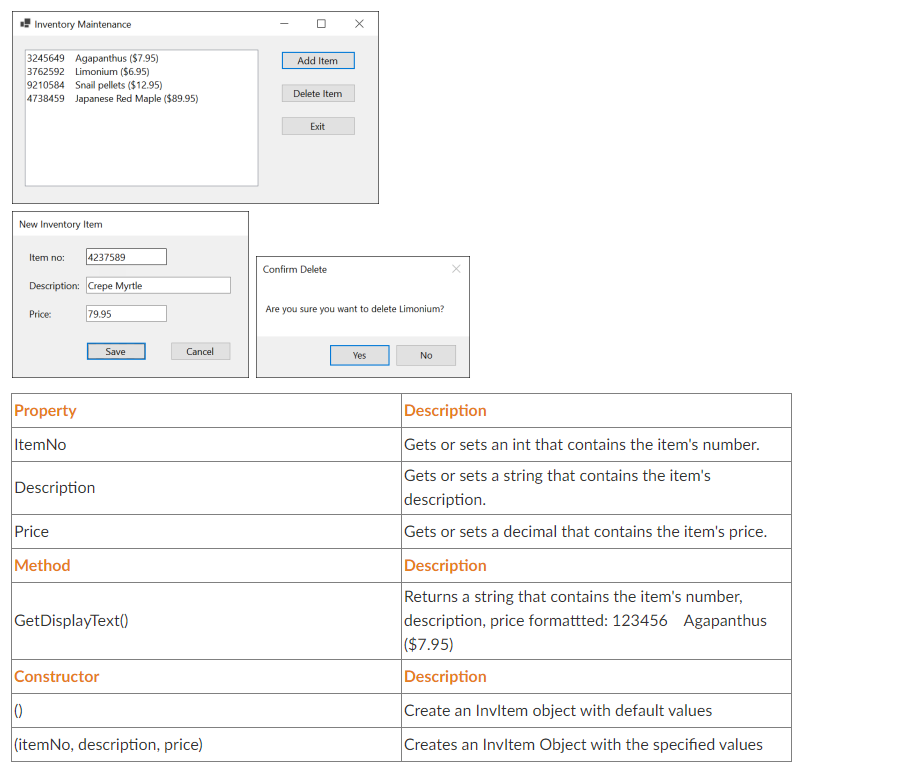
Task: Click the Price field showing 79.95
Action: click(x=125, y=314)
